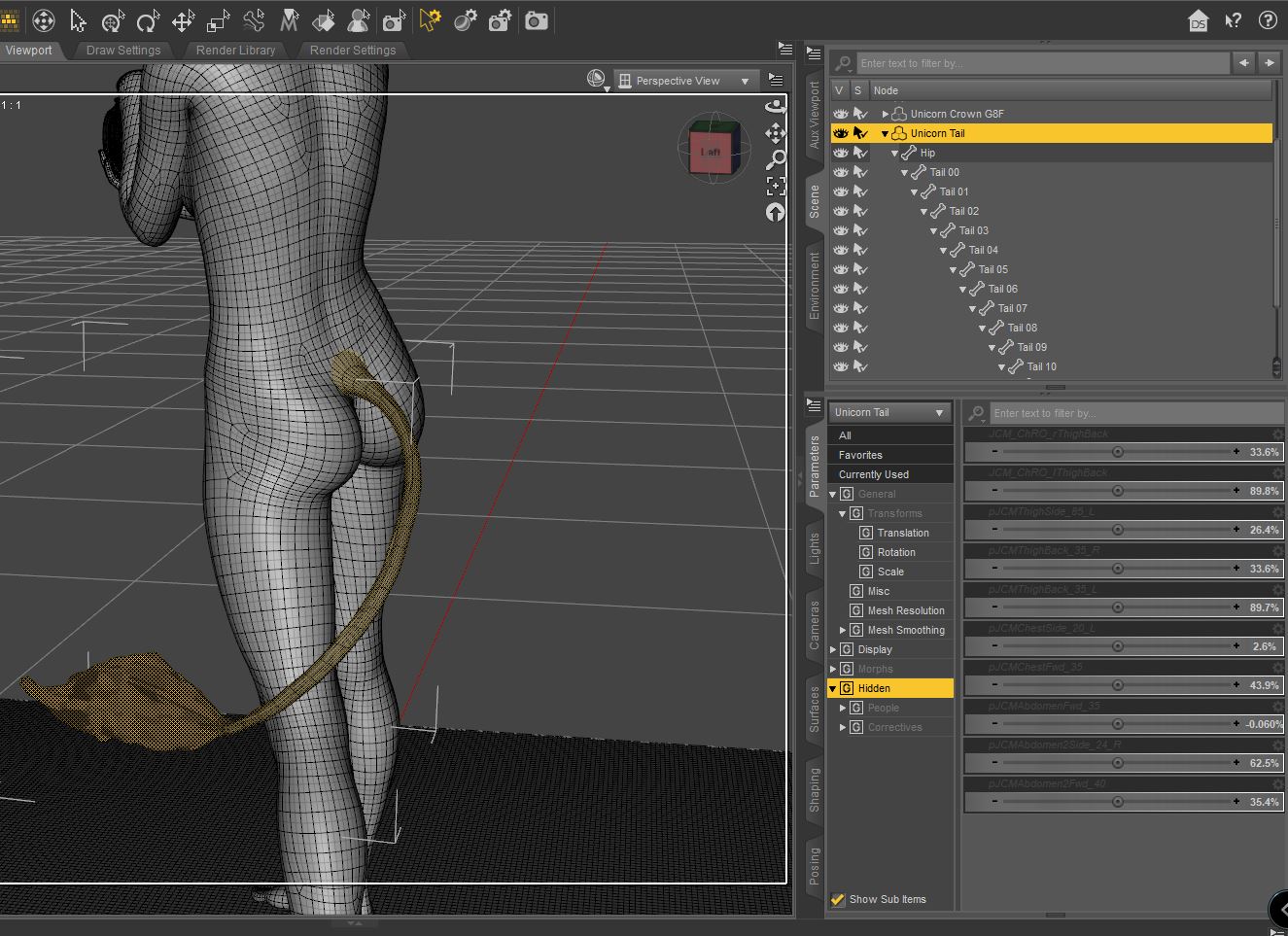Select the Scale tool
The height and width of the screenshot is (936, 1288).
tap(219, 20)
